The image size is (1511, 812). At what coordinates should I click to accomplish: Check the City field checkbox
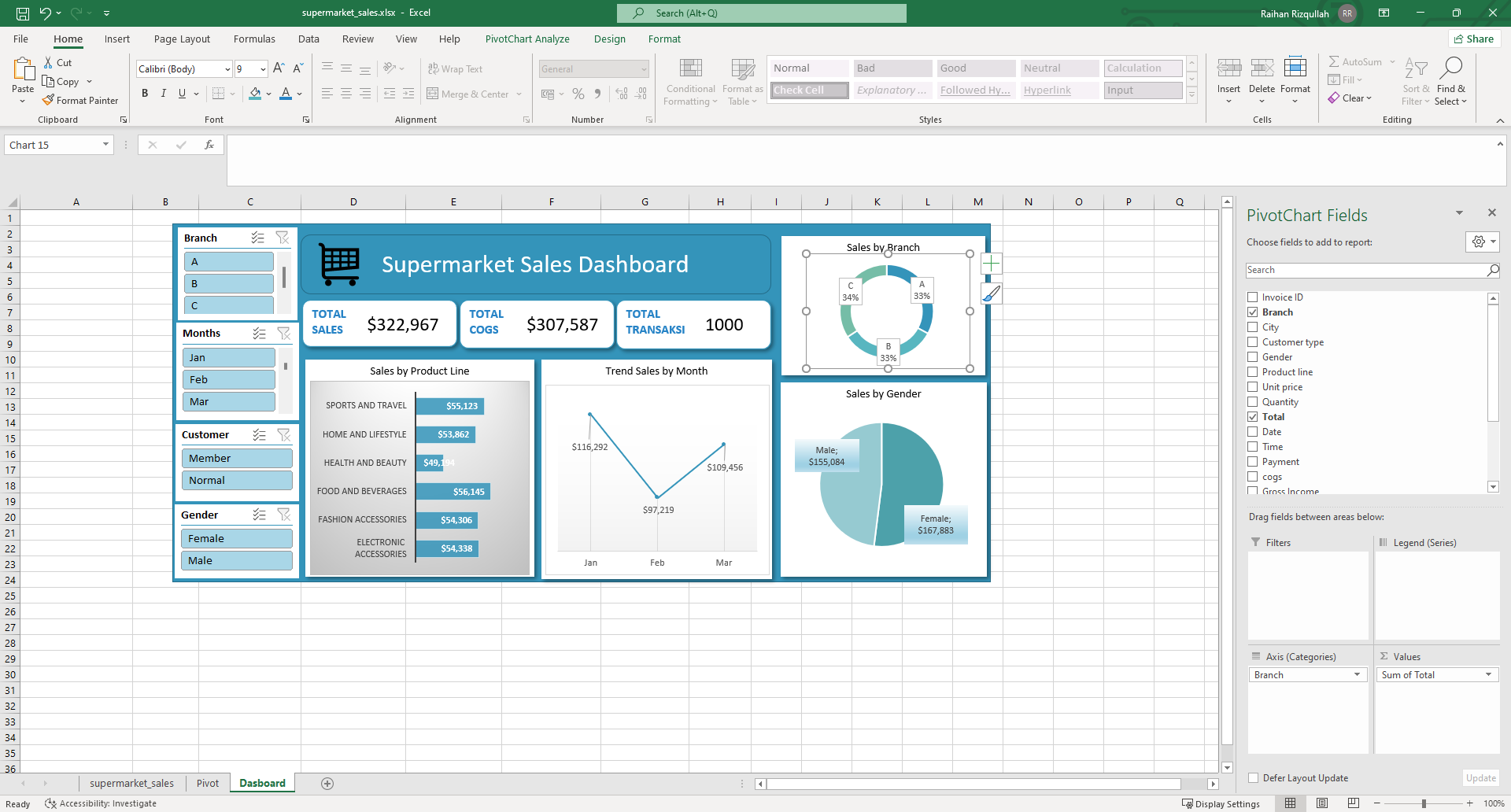click(x=1253, y=327)
